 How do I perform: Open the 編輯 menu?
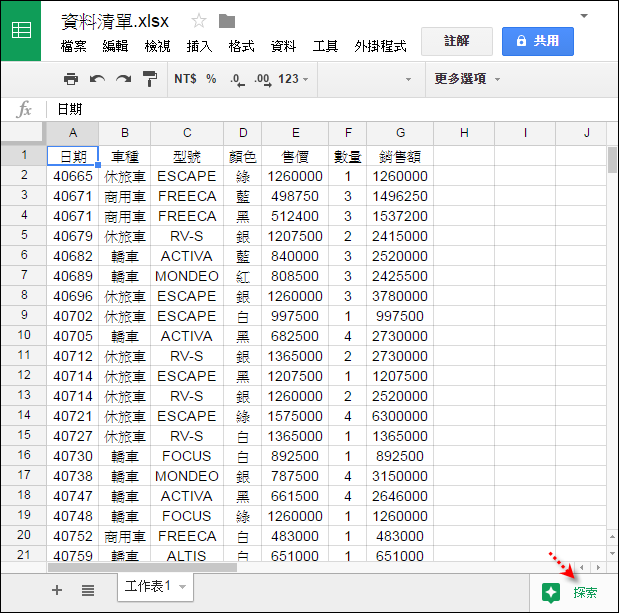115,46
